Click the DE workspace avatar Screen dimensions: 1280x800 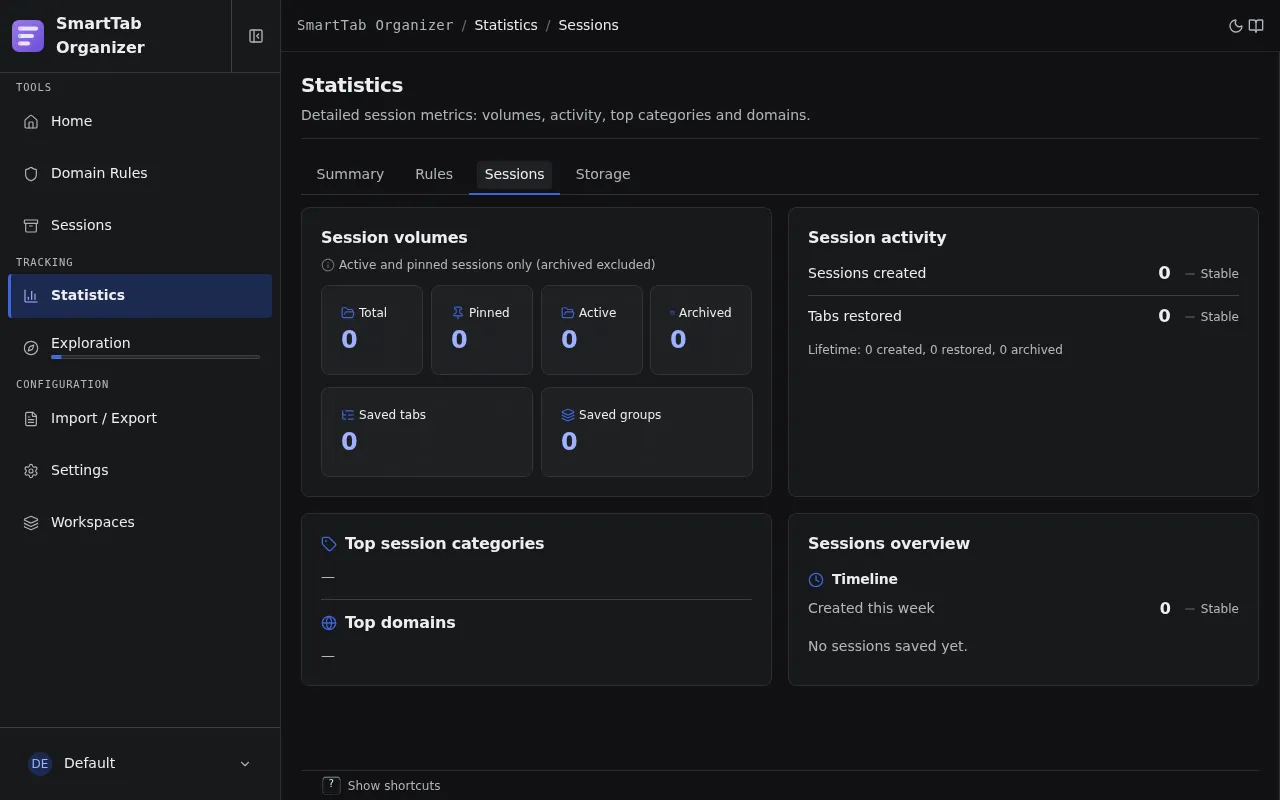pos(40,763)
